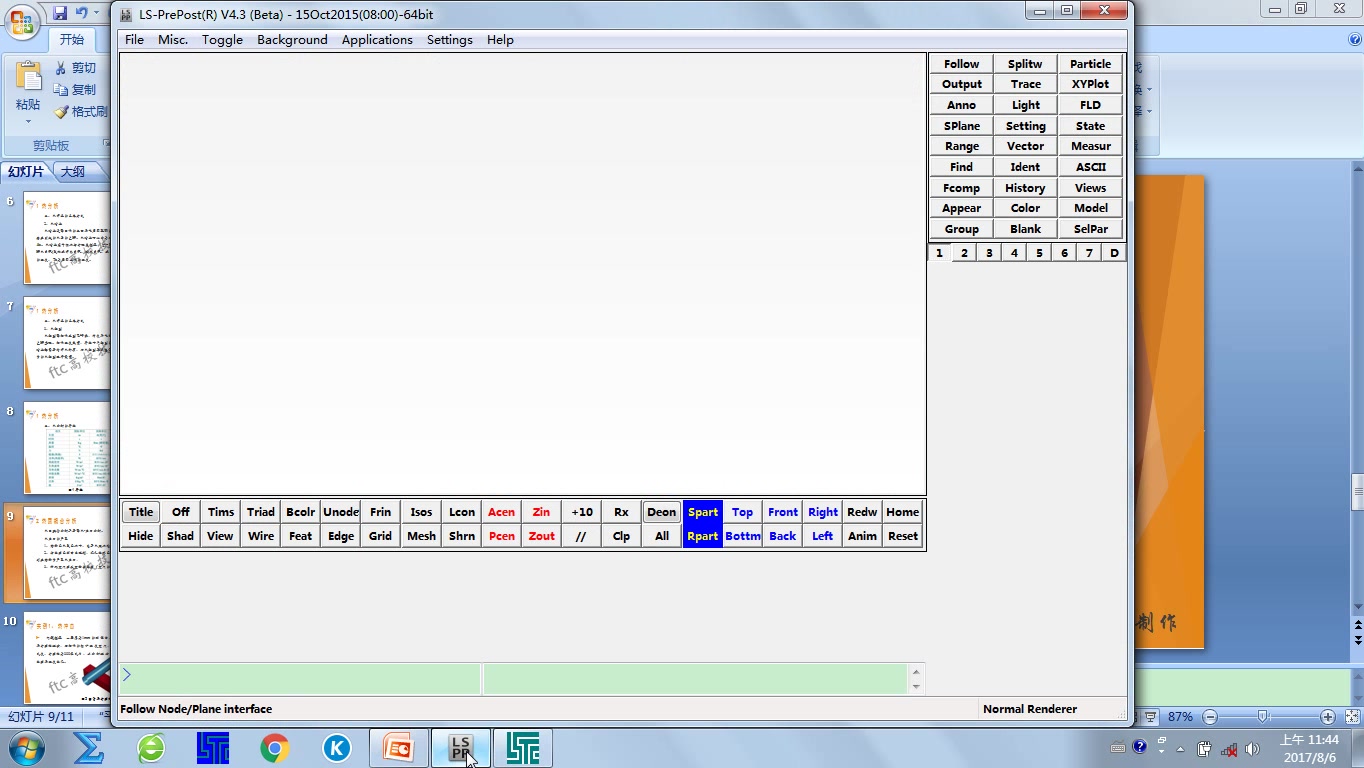Open the Help menu

tap(500, 40)
